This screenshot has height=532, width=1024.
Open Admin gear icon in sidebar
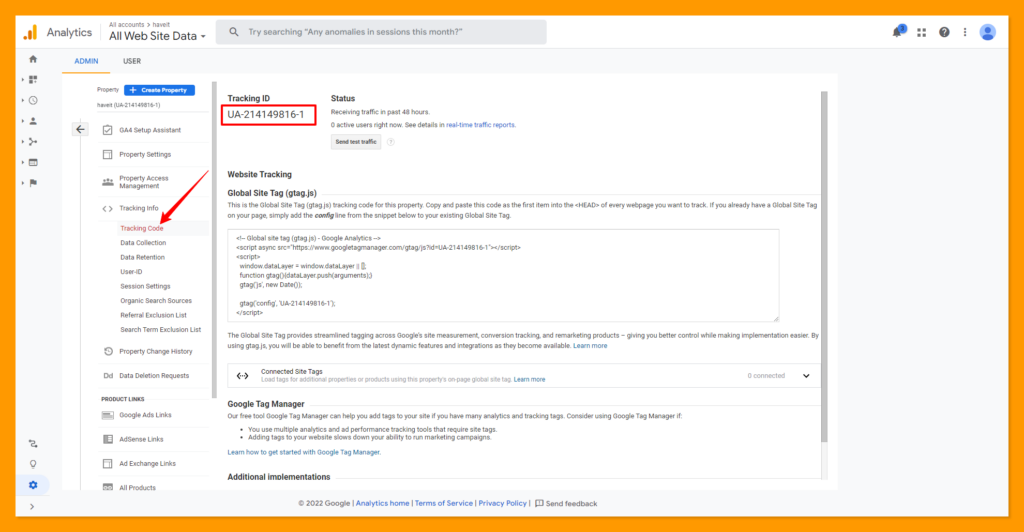pyautogui.click(x=33, y=485)
